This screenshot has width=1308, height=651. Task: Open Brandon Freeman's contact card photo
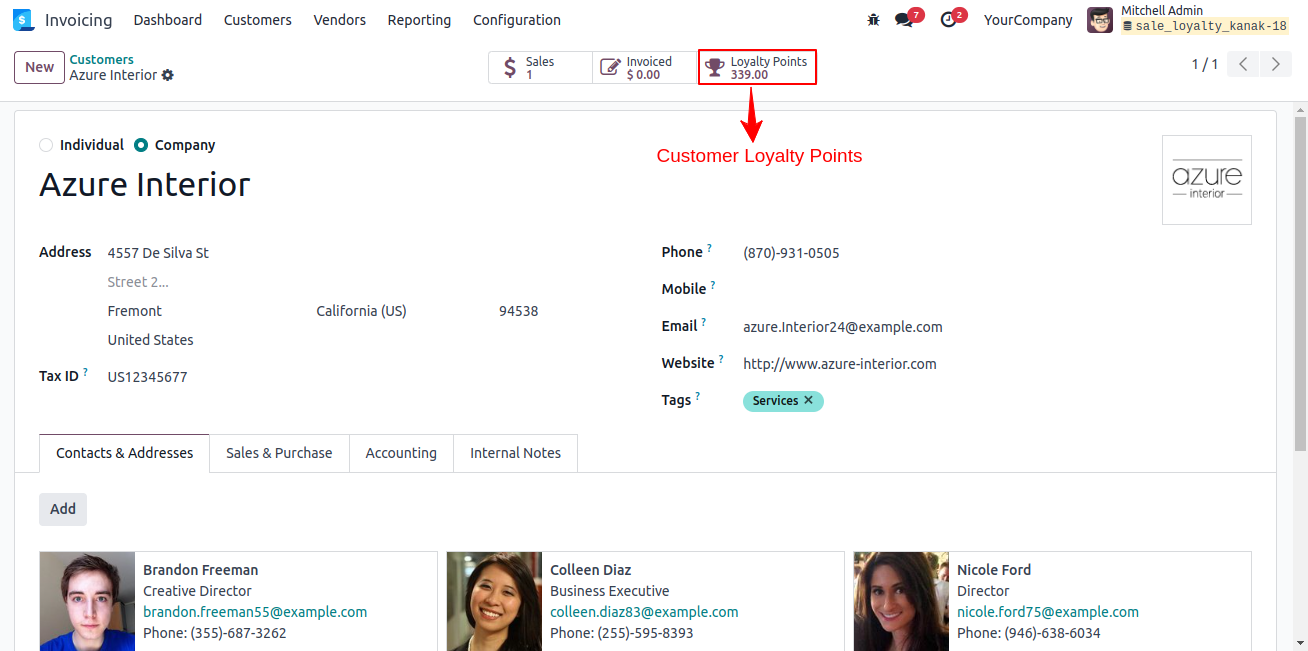pyautogui.click(x=88, y=601)
